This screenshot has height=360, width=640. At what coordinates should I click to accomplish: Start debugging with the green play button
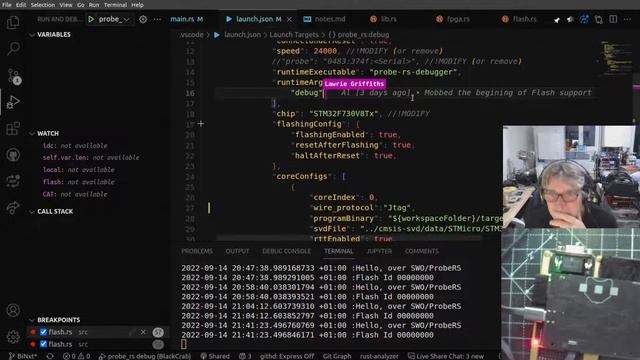pos(91,19)
